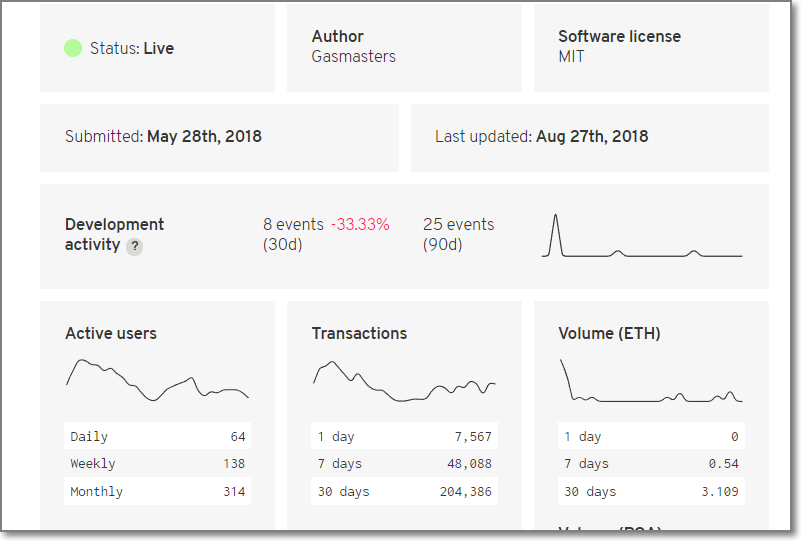This screenshot has width=801, height=541.
Task: Click the Last updated date Aug 27th, 2018
Action: 592,137
